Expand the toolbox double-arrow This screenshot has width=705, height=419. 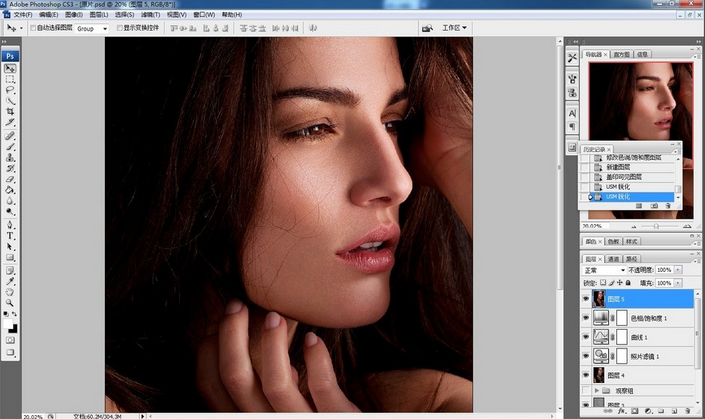tap(4, 41)
